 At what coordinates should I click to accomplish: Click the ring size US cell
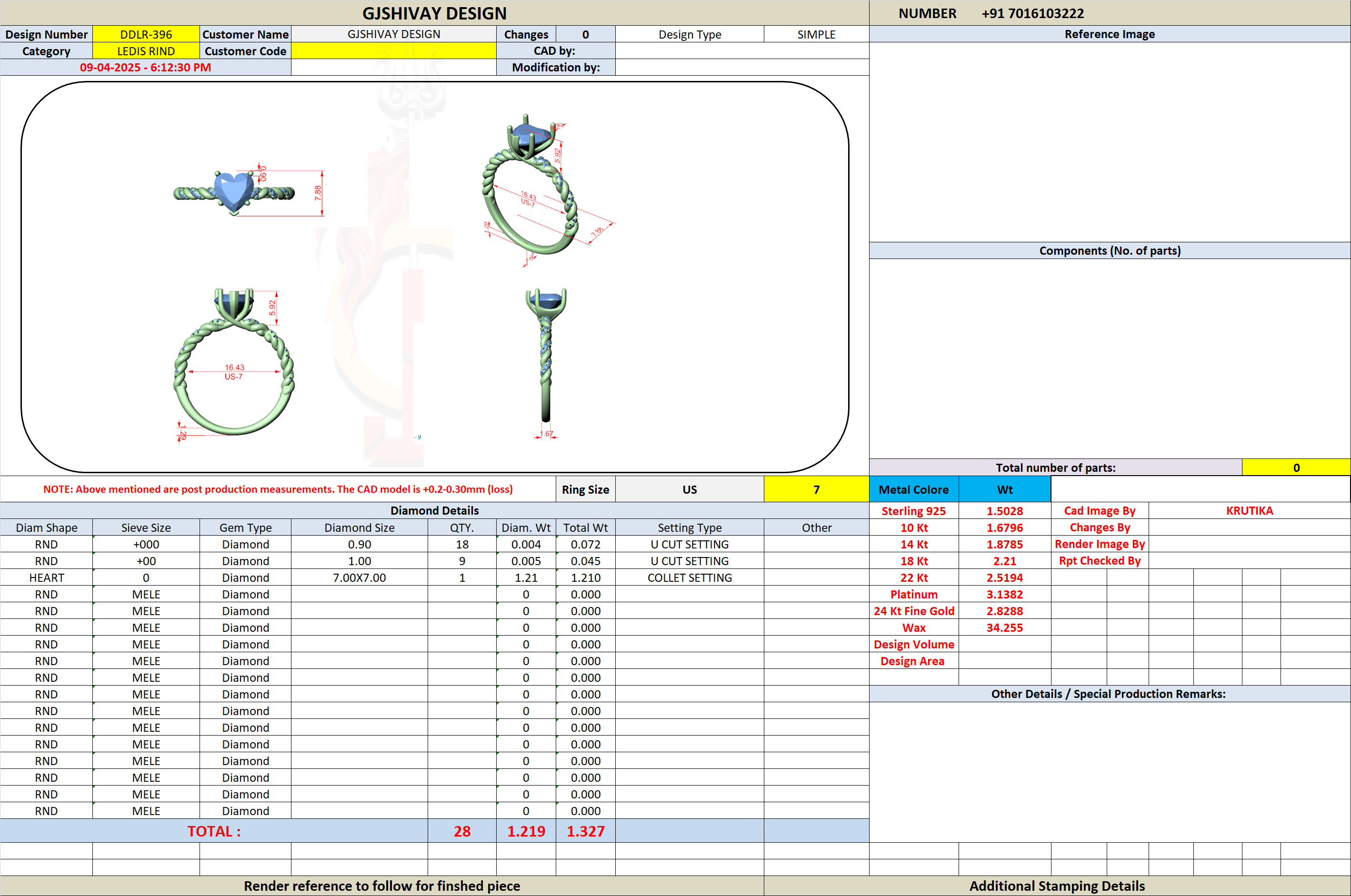[689, 490]
